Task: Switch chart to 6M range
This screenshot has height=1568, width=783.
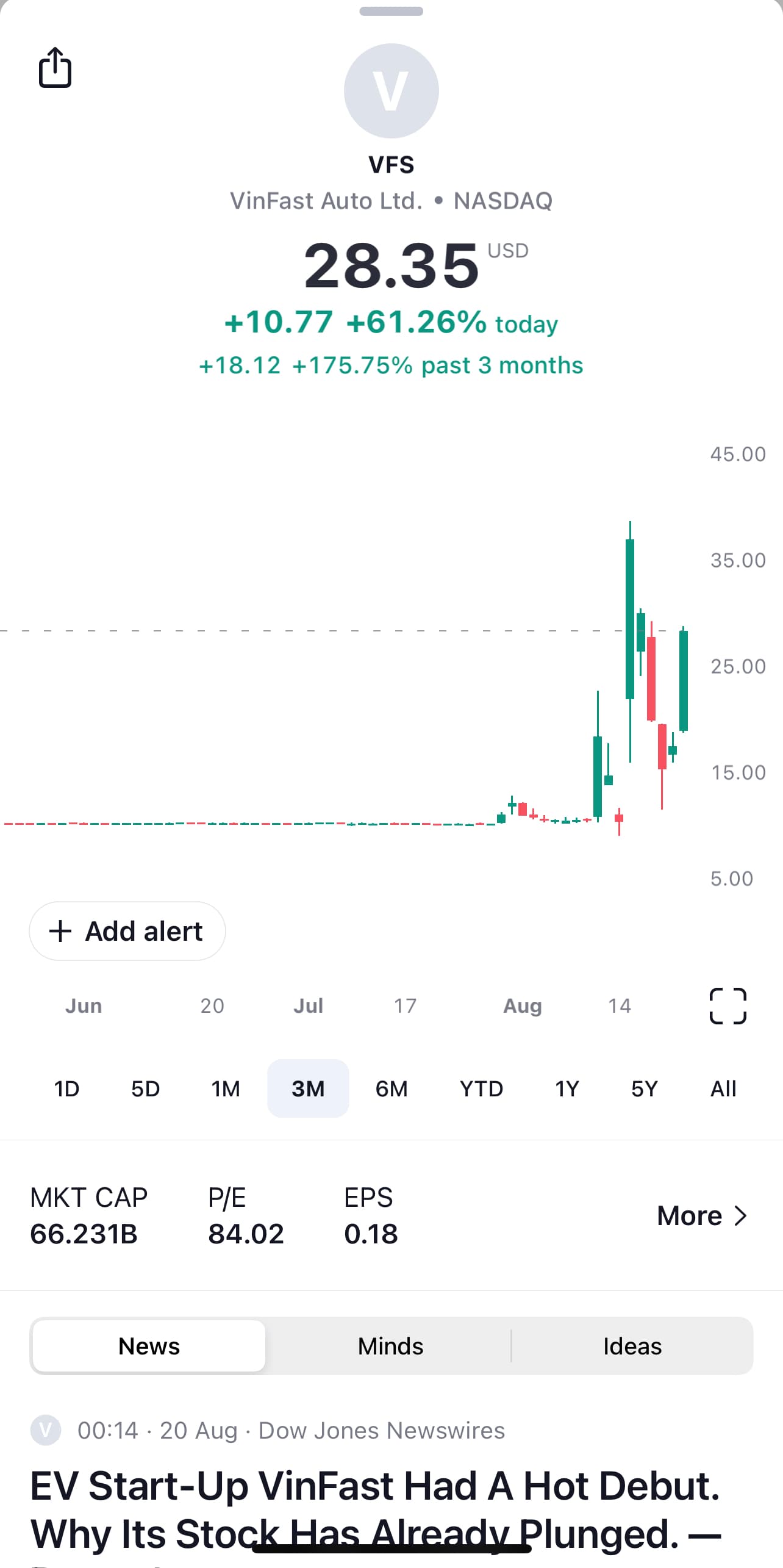Action: coord(391,1088)
